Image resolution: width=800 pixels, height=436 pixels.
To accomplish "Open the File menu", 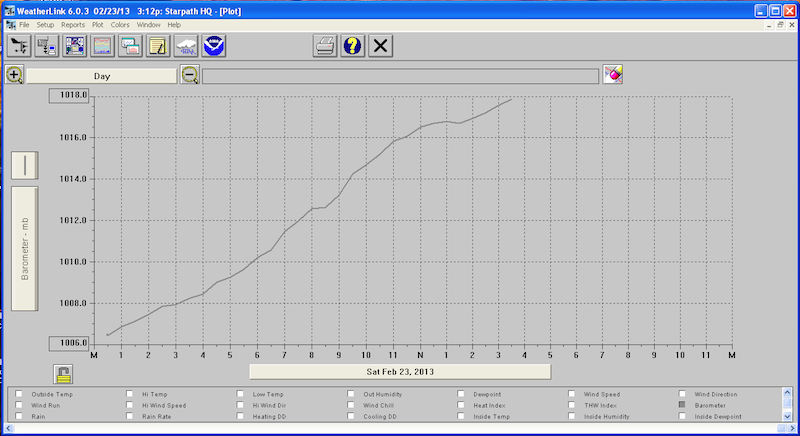I will (x=24, y=25).
